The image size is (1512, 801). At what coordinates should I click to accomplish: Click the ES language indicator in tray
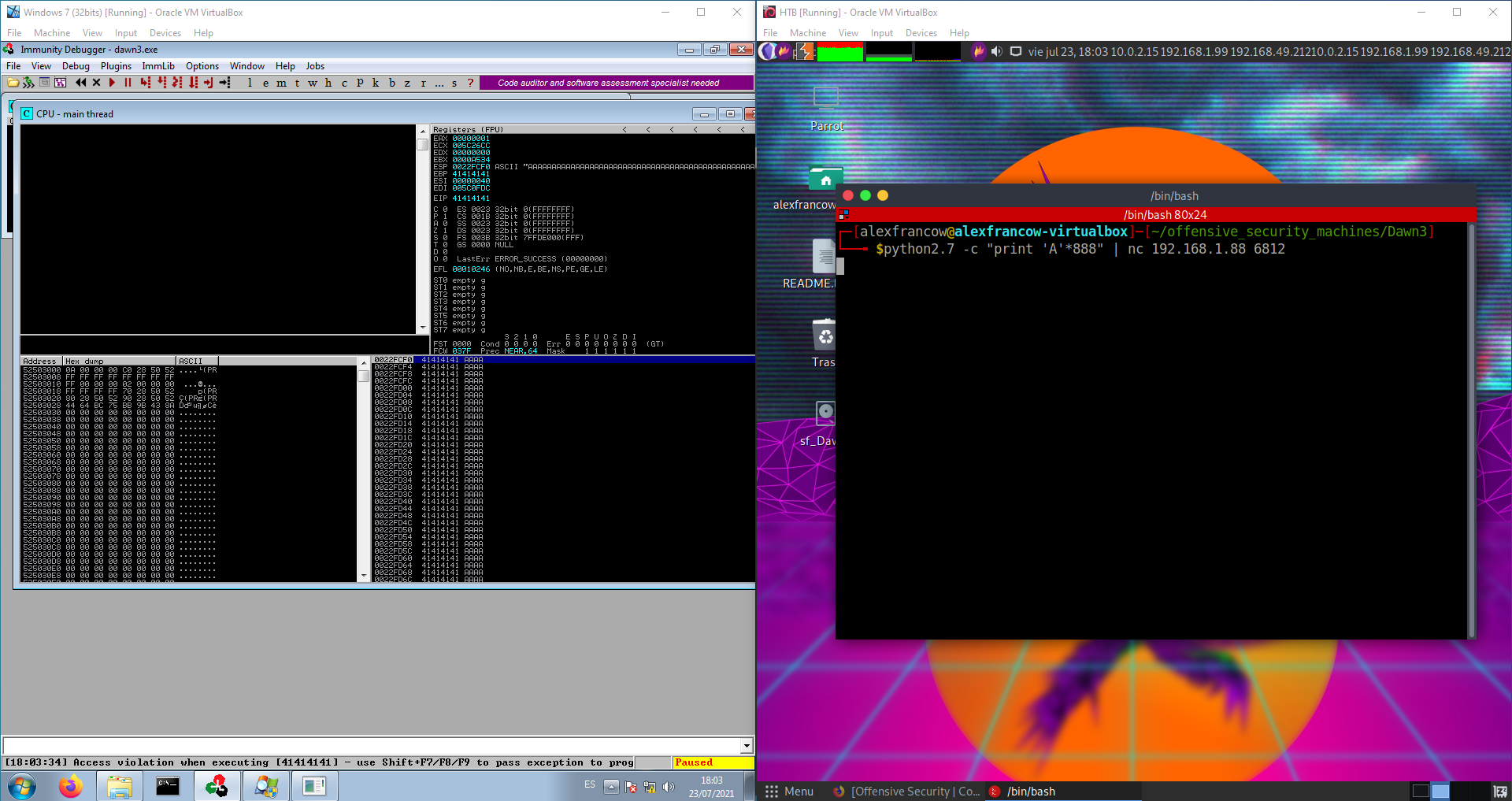[590, 784]
